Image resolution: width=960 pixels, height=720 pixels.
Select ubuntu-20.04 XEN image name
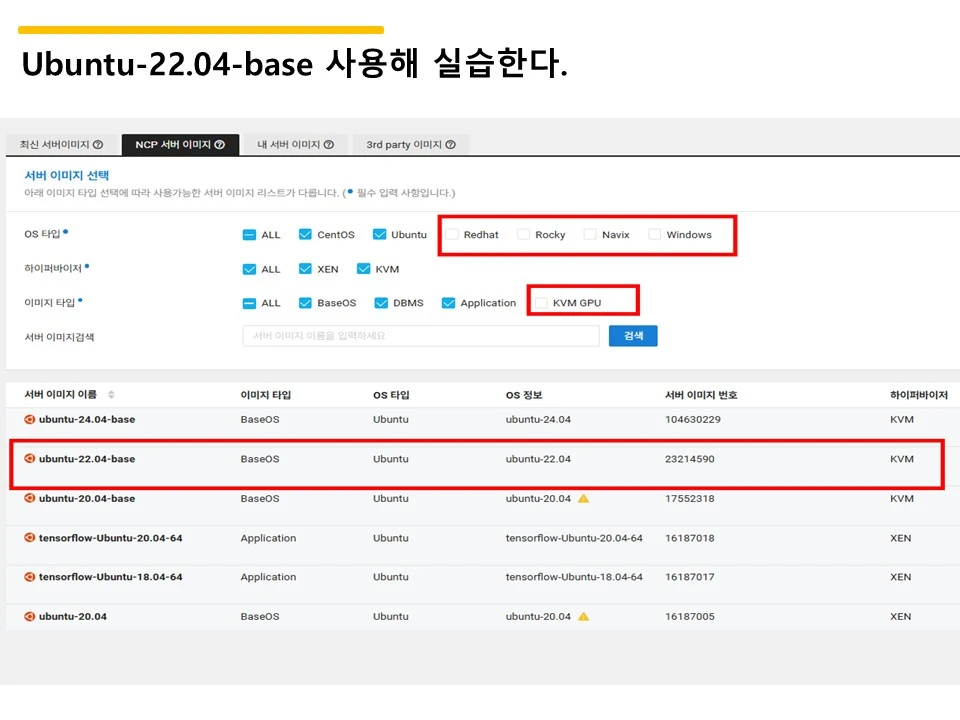[73, 617]
